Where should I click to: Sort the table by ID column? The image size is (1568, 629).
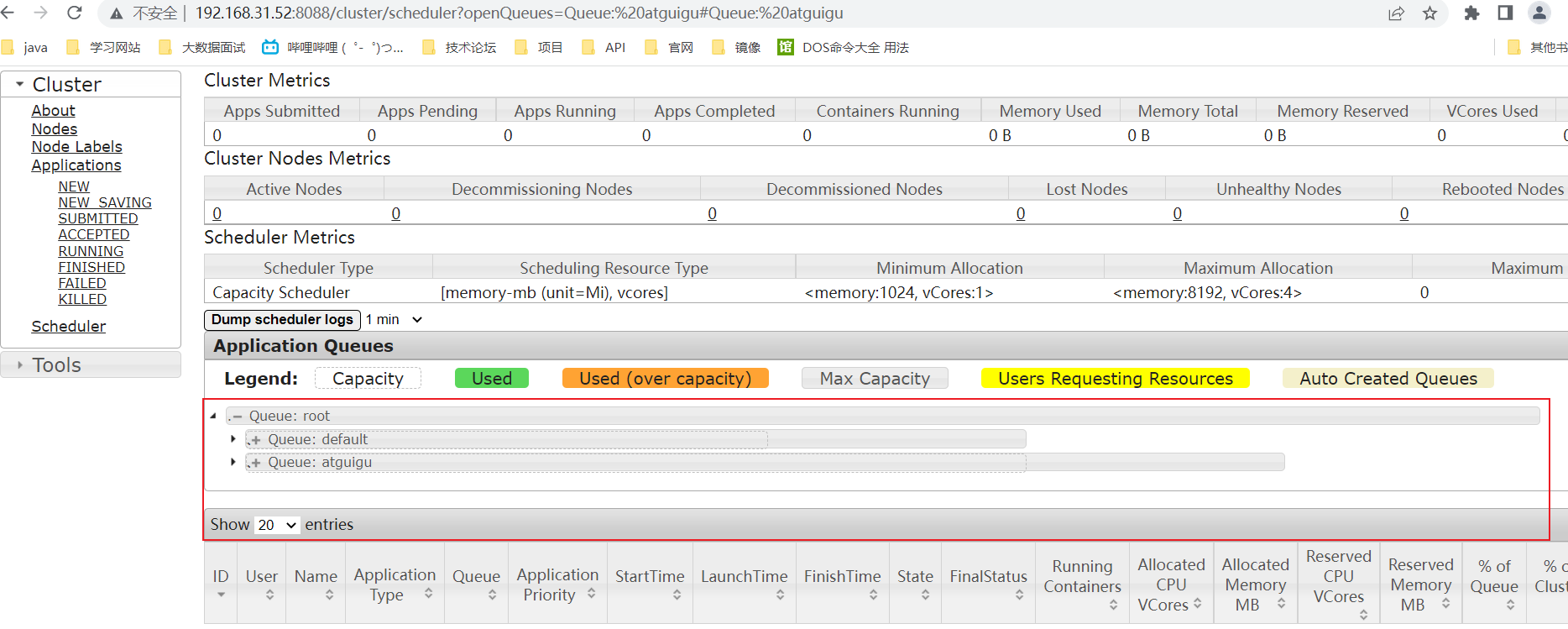pos(221,584)
